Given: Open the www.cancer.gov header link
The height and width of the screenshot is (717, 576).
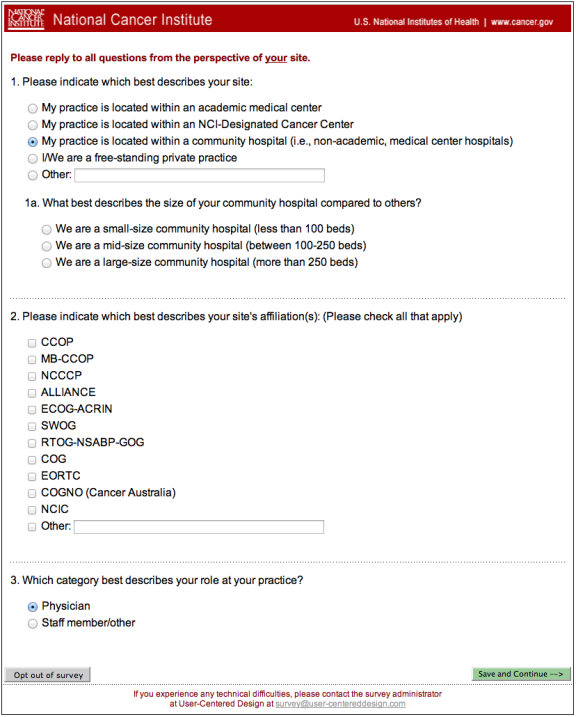Looking at the screenshot, I should pos(522,22).
